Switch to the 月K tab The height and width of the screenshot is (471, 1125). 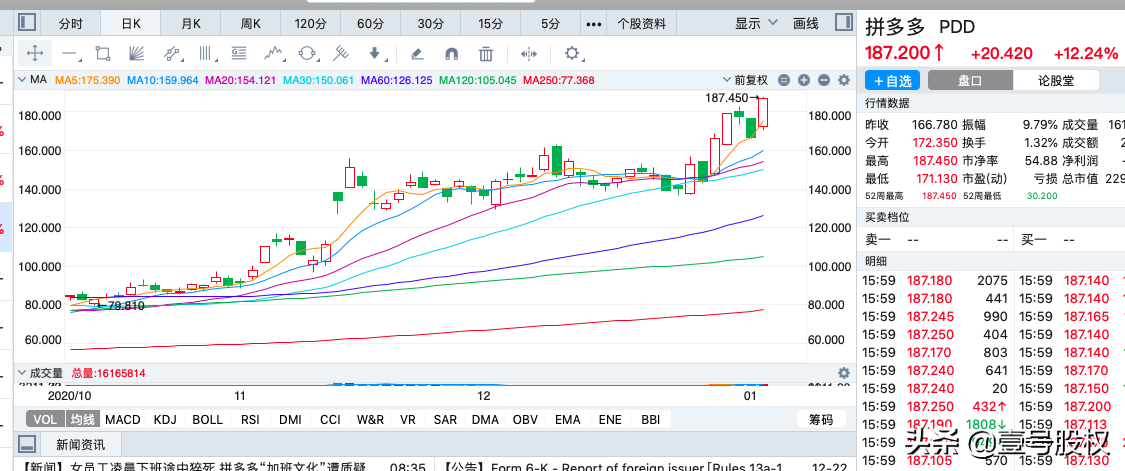[x=191, y=24]
